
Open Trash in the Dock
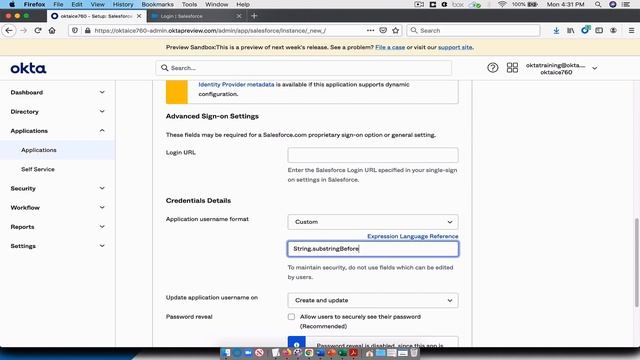[x=414, y=353]
